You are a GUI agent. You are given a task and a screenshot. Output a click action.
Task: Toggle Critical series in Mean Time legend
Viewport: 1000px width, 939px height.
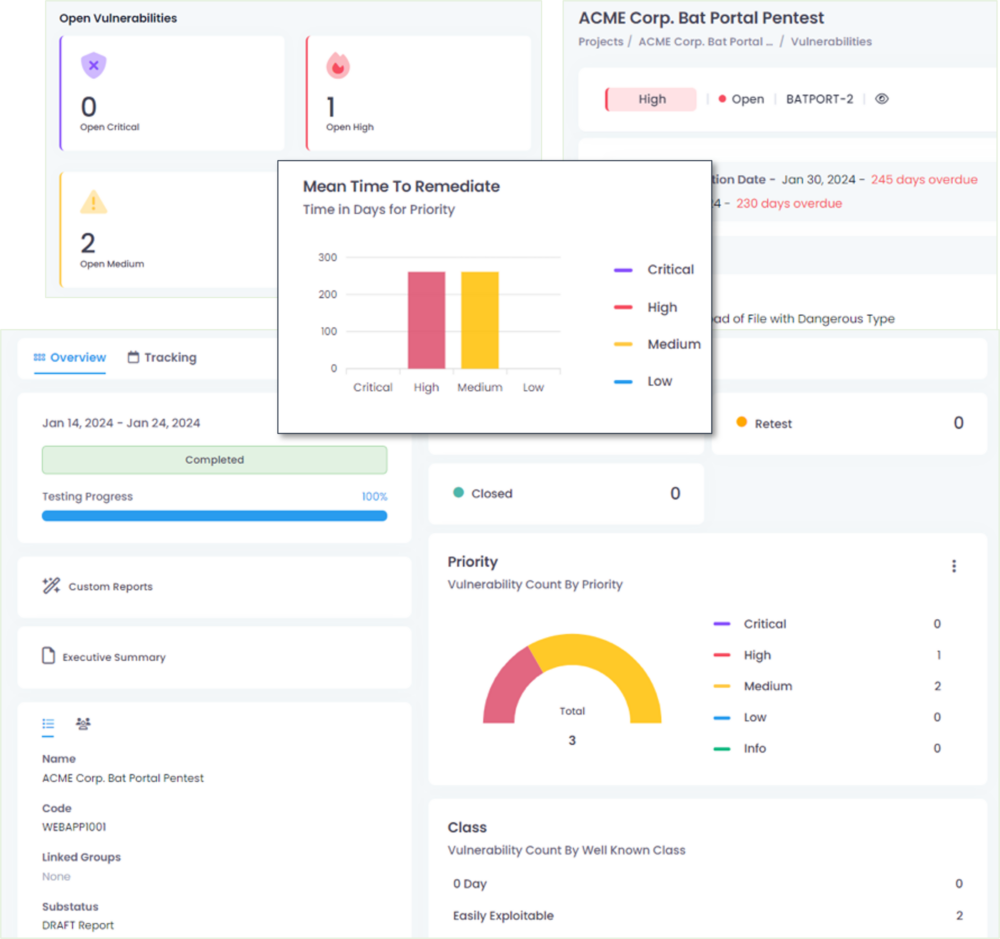(654, 270)
